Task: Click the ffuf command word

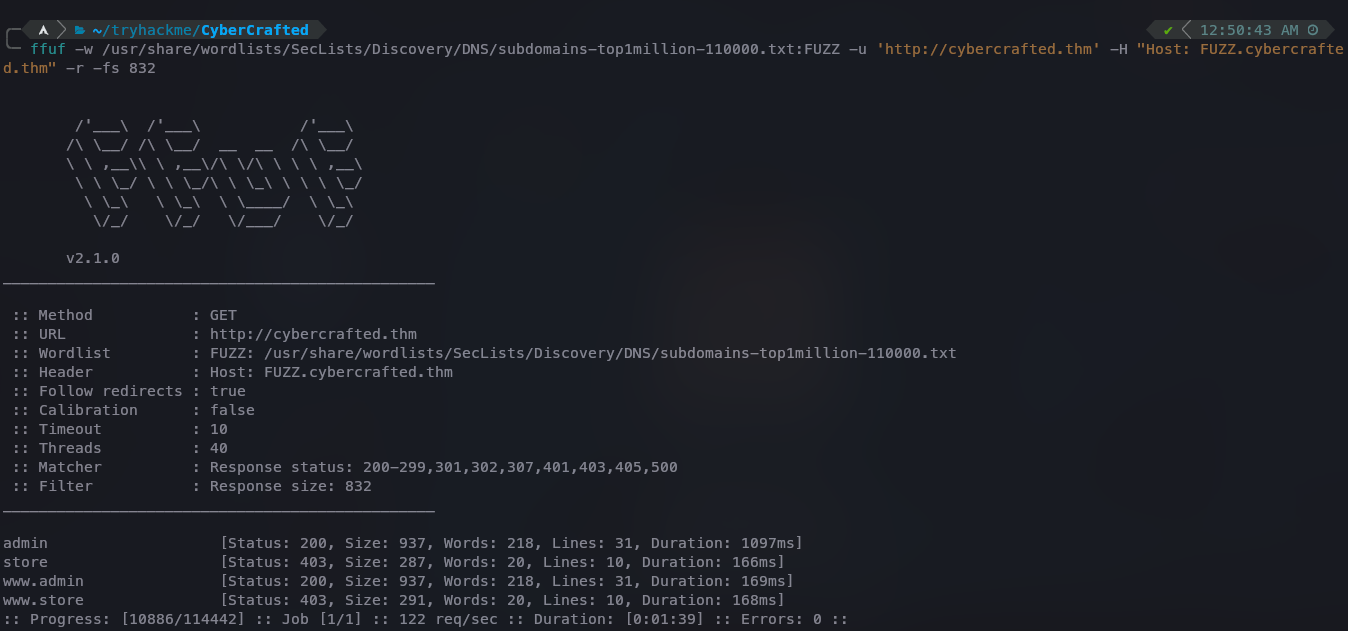Action: click(x=48, y=49)
